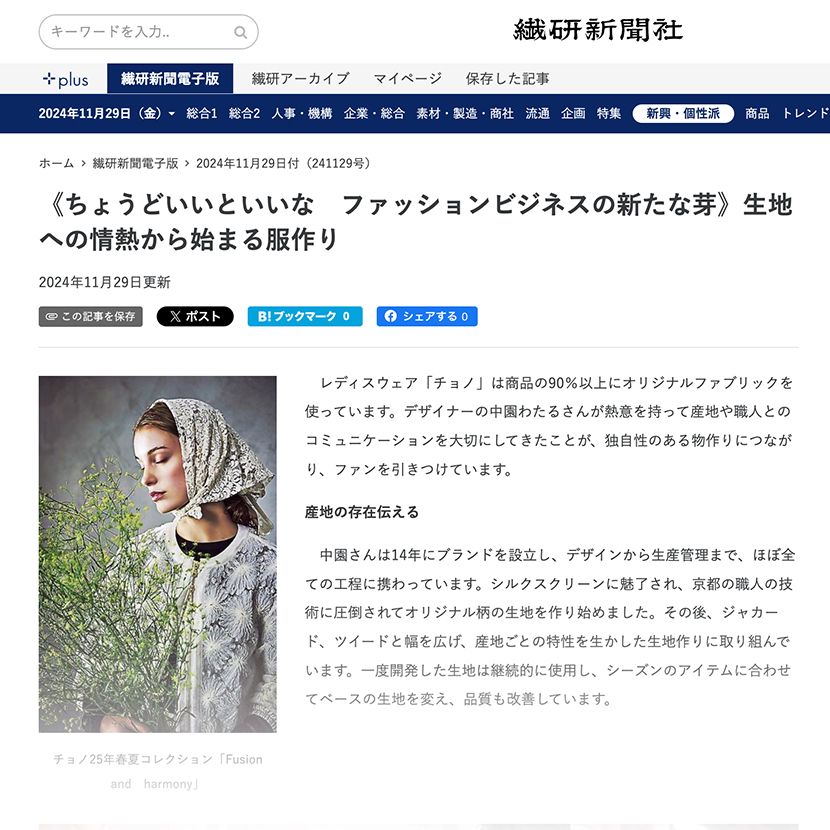This screenshot has height=830, width=830.
Task: Share via the Facebook シェアする button
Action: point(427,316)
